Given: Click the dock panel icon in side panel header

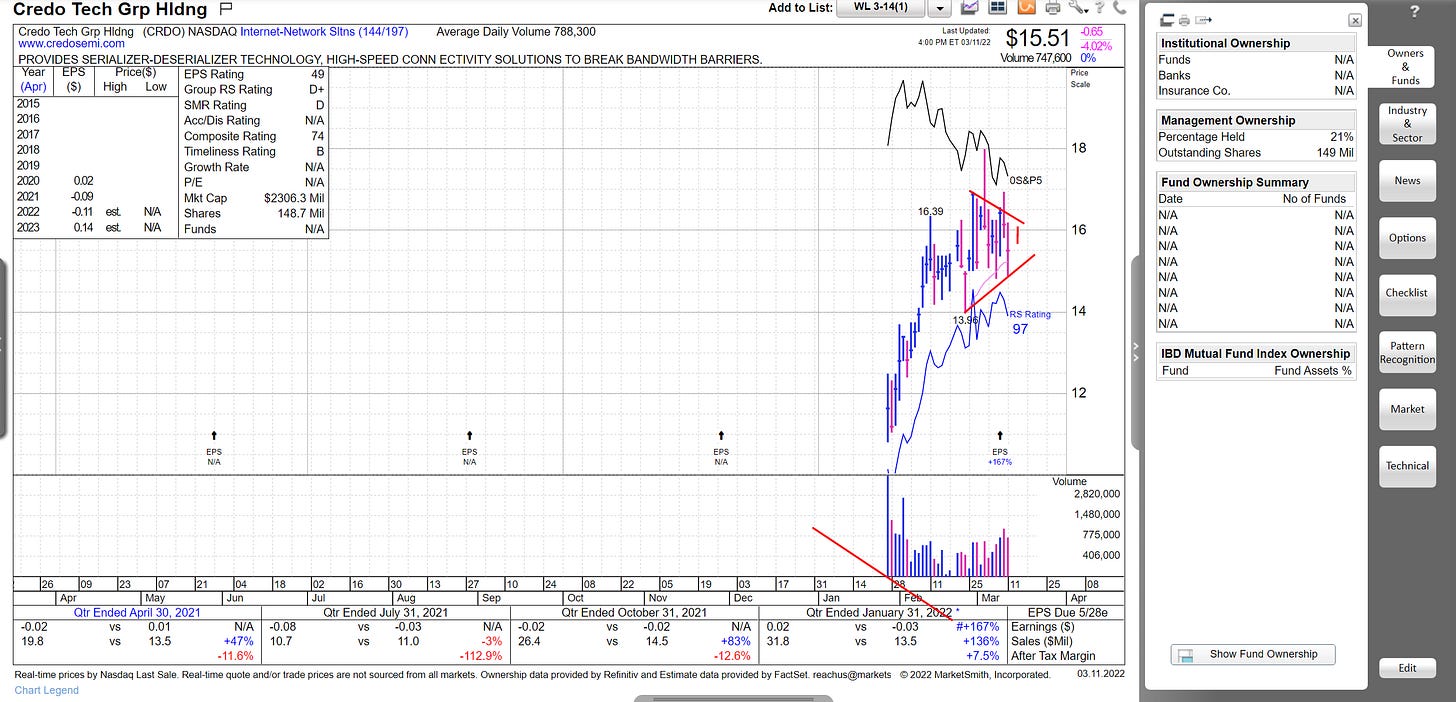Looking at the screenshot, I should pyautogui.click(x=1166, y=20).
